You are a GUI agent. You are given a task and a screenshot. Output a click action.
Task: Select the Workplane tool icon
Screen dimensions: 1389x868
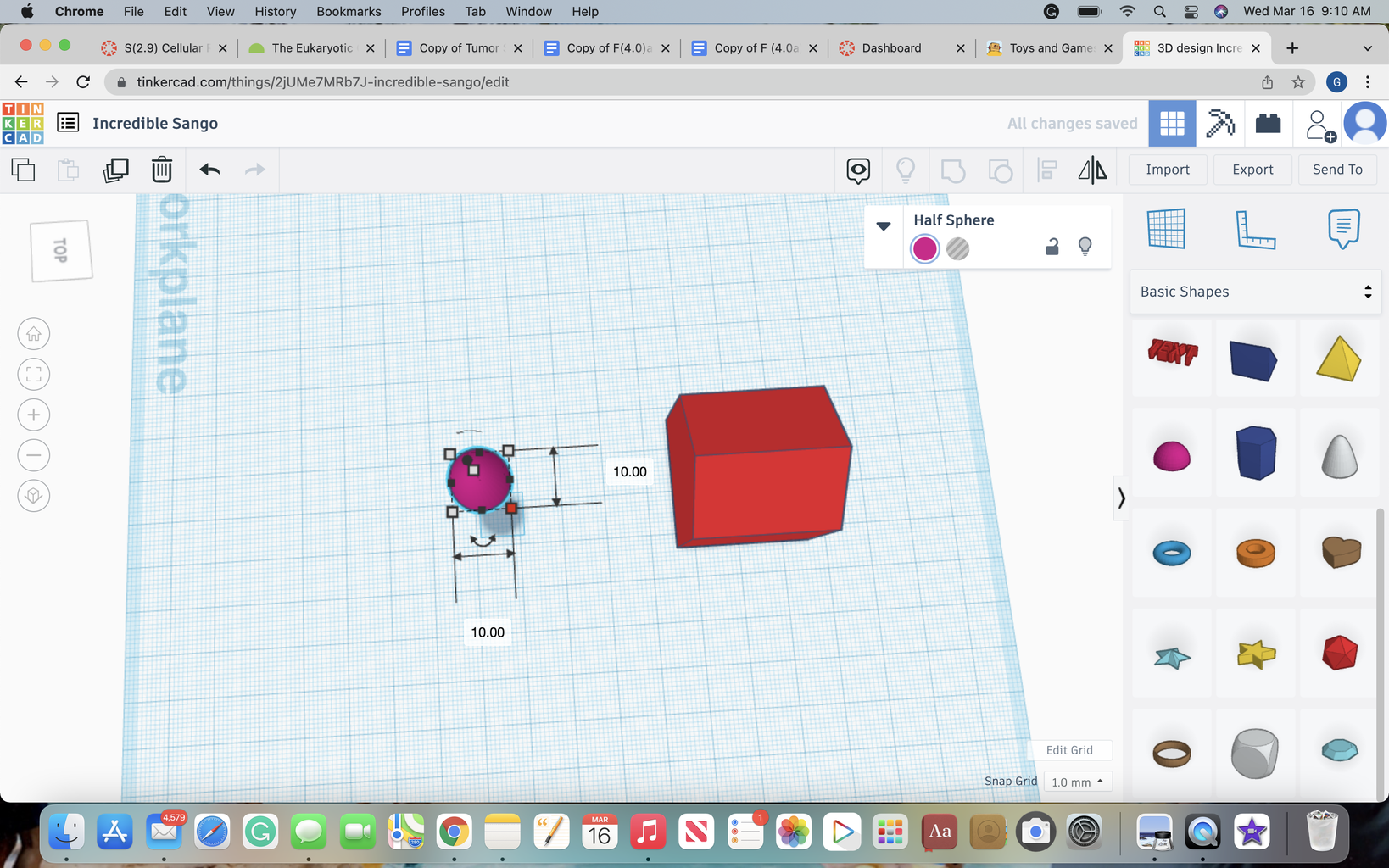[1166, 229]
